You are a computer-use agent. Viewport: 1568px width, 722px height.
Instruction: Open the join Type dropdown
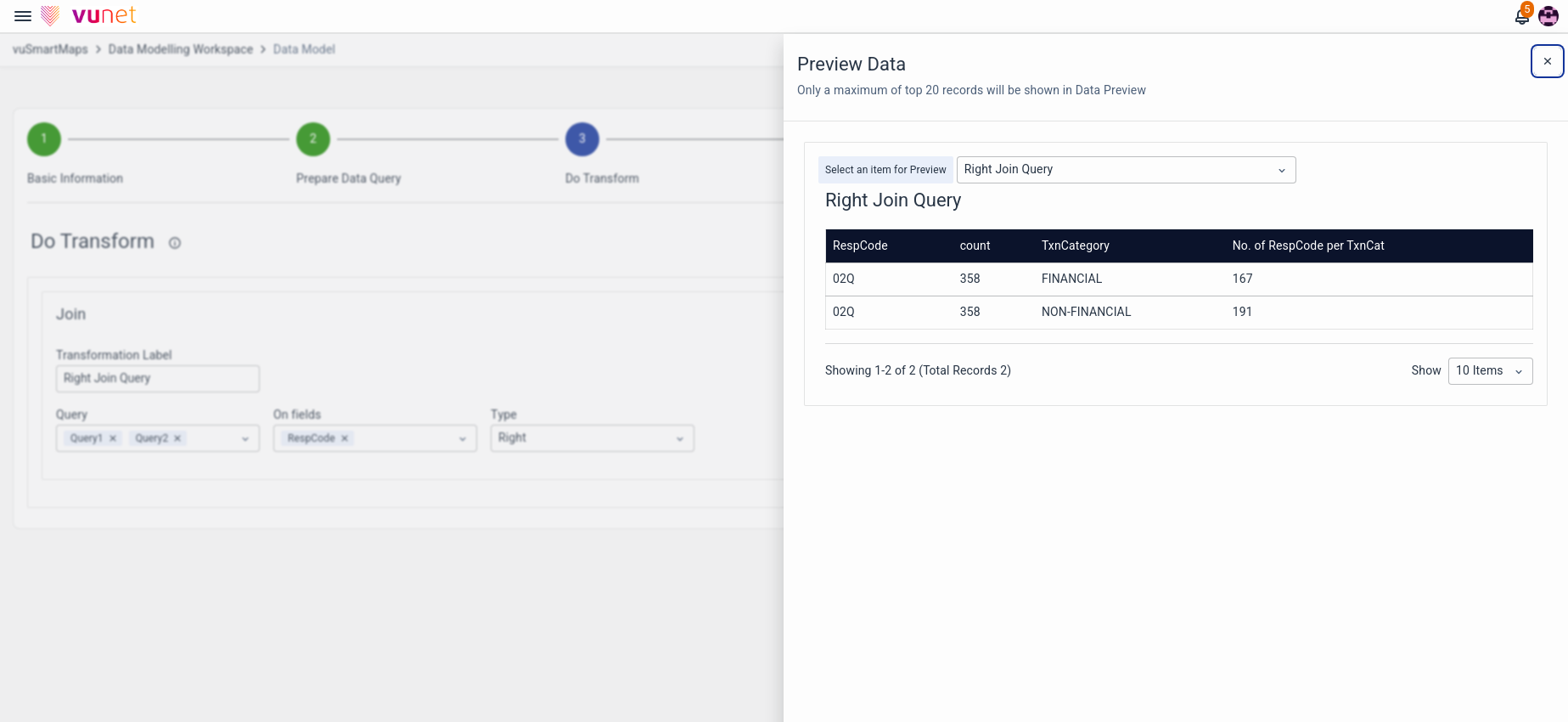pos(592,438)
